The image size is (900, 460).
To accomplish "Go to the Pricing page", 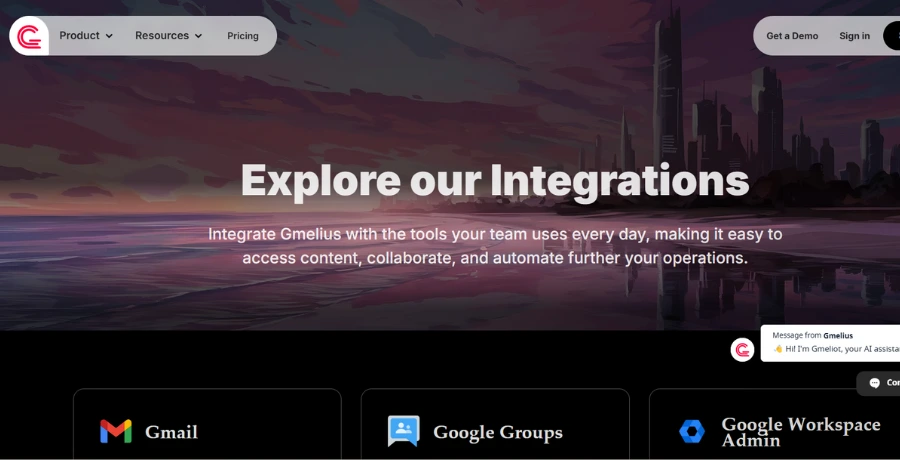I will (243, 36).
